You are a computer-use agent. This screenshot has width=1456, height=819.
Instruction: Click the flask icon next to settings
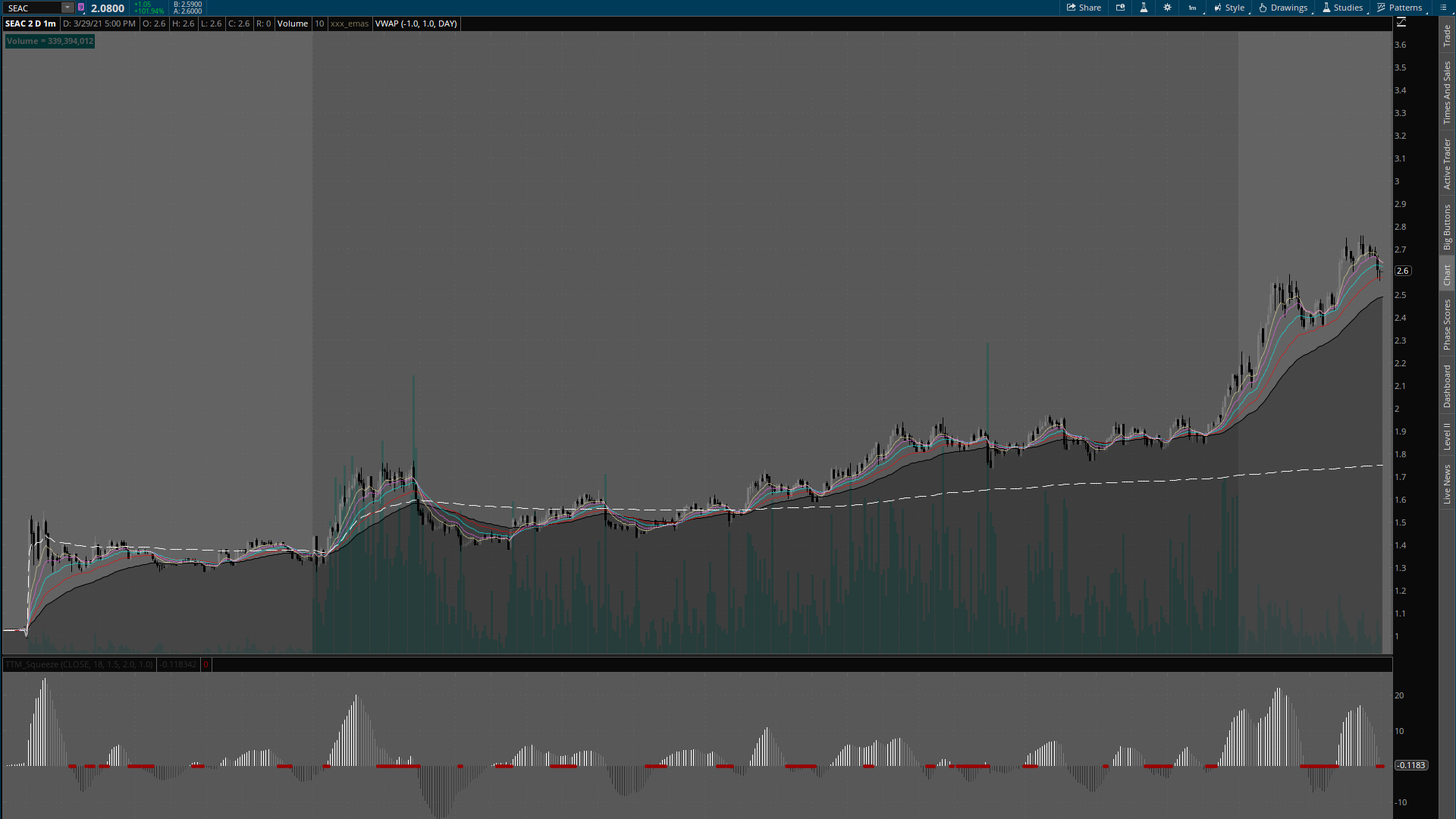click(x=1144, y=8)
